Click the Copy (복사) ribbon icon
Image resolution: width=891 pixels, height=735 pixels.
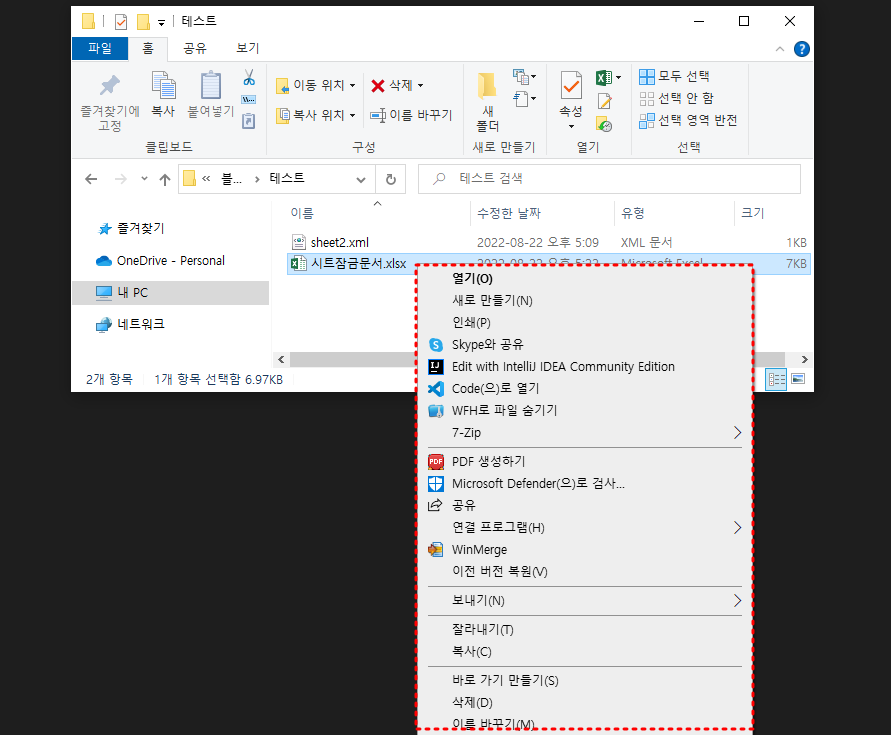click(163, 85)
